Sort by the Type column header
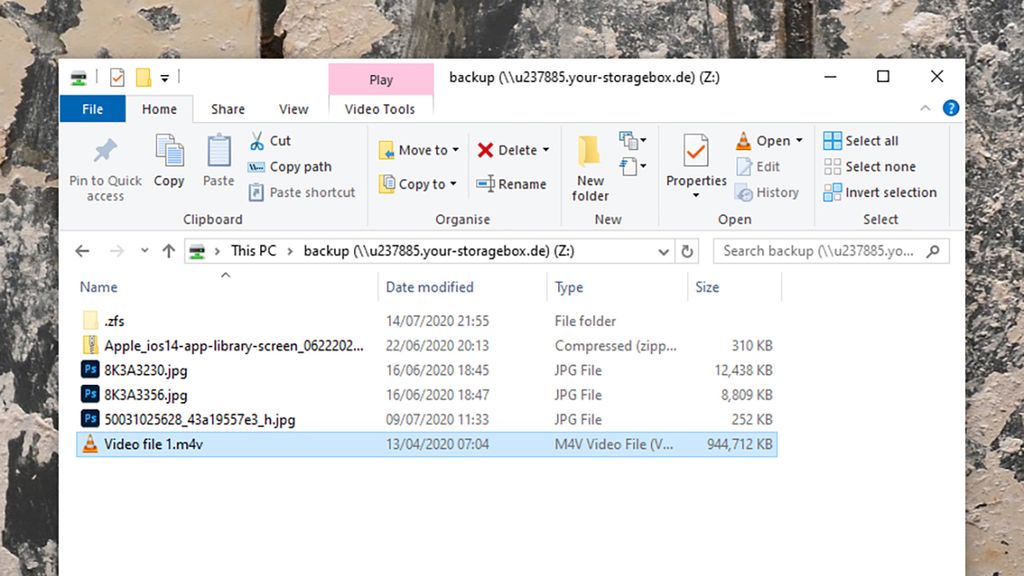This screenshot has height=576, width=1024. point(569,287)
